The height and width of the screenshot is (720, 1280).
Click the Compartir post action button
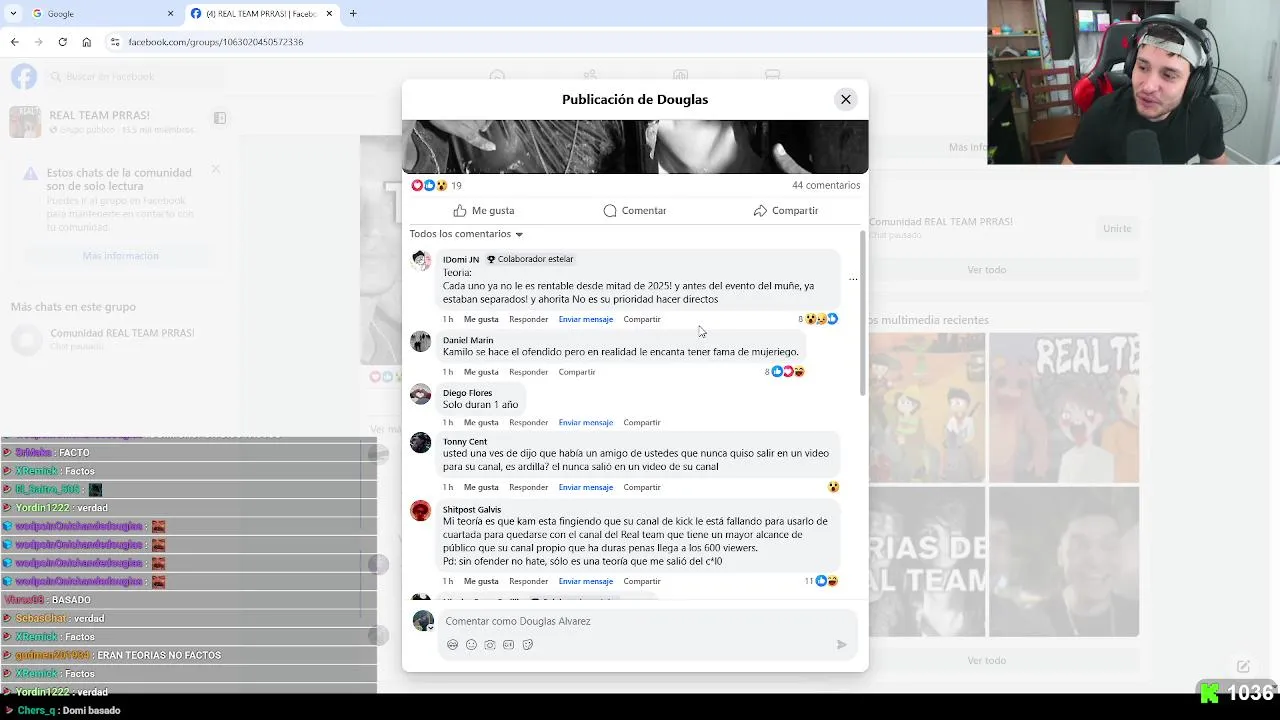786,210
